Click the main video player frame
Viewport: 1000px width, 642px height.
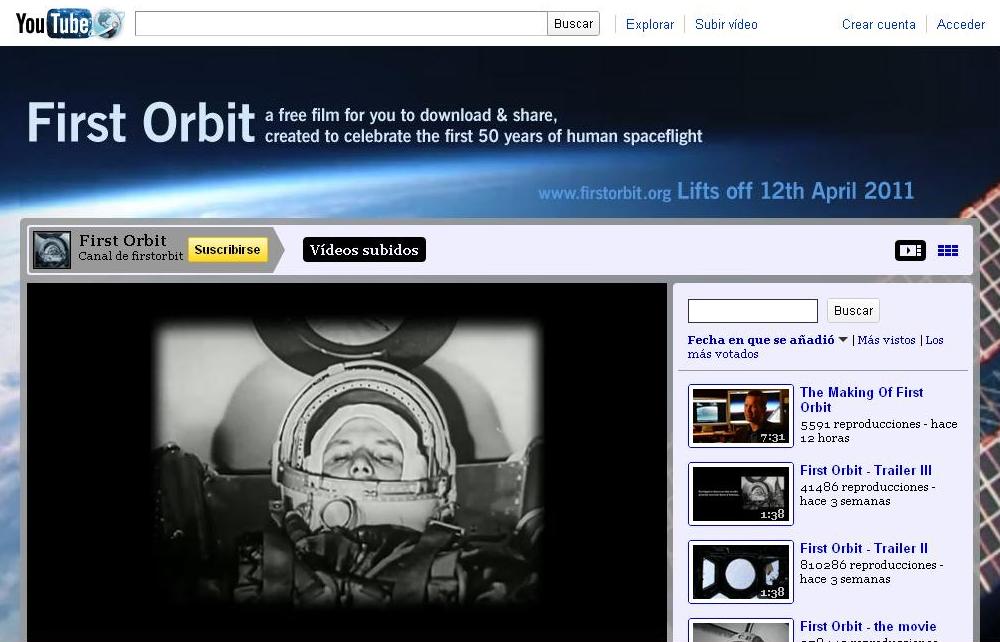(x=347, y=463)
